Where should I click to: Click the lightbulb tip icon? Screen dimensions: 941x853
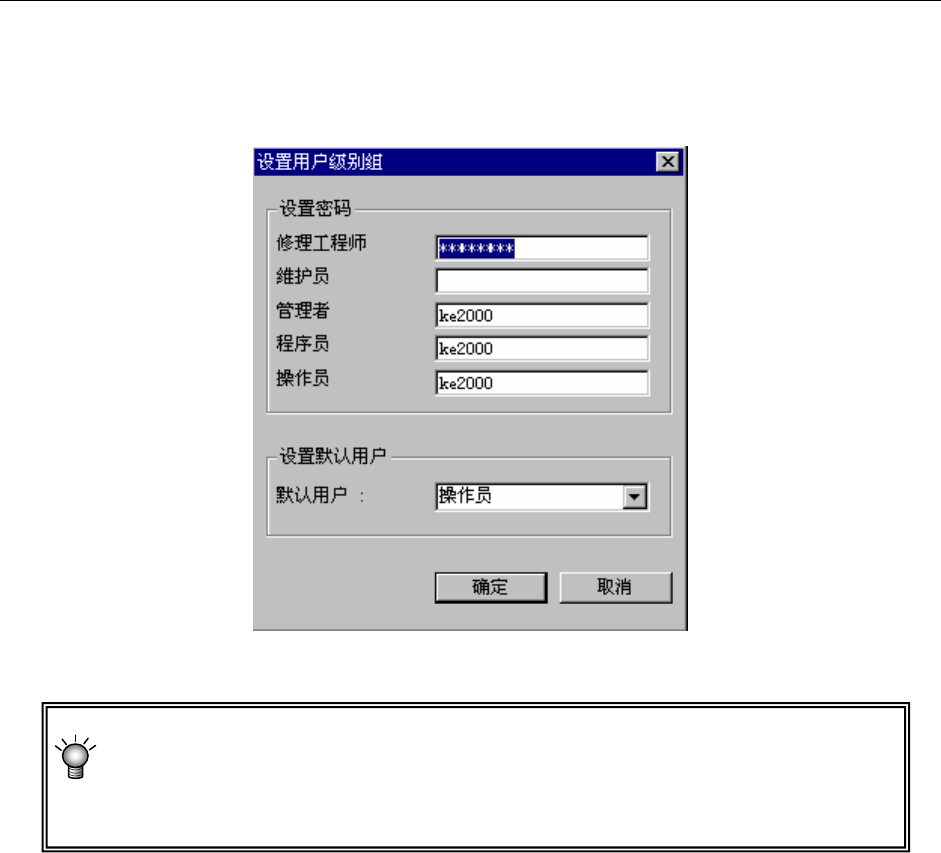coord(76,756)
